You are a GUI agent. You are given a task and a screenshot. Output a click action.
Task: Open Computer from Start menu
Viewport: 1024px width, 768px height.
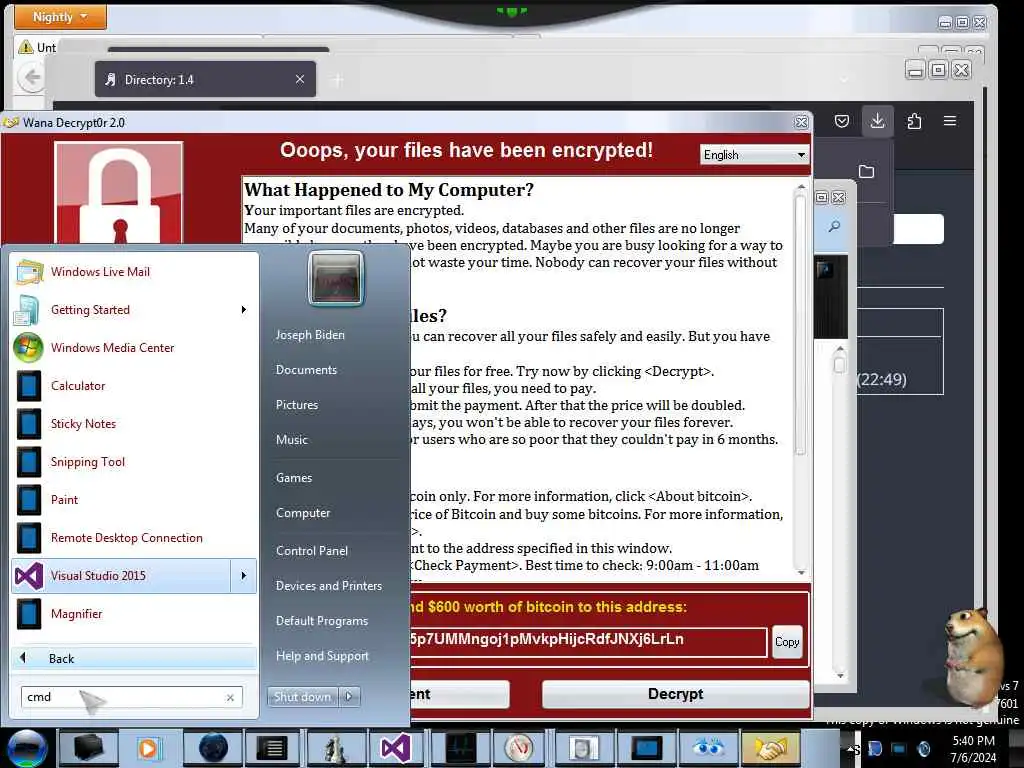(x=302, y=513)
